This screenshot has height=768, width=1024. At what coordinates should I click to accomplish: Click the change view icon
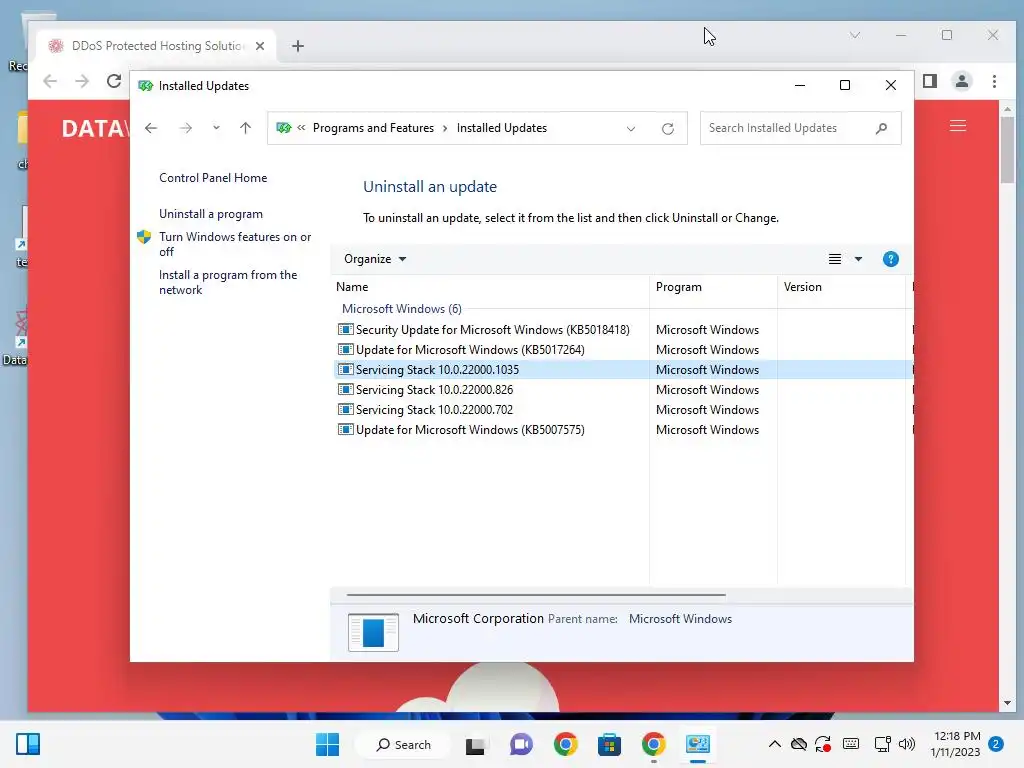[x=835, y=259]
